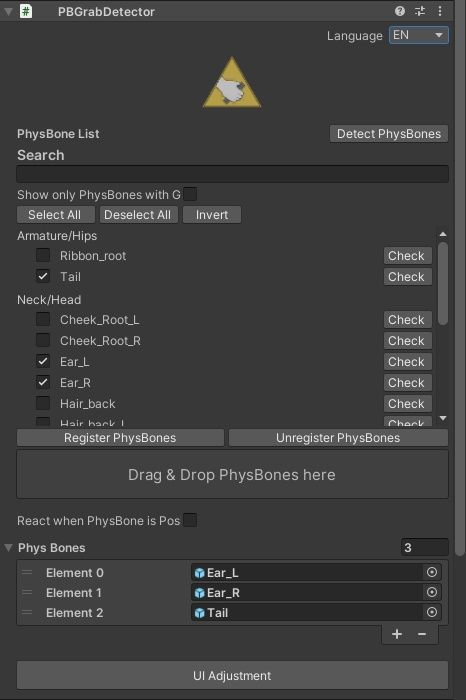Click the Detect PhysBones button
Image resolution: width=466 pixels, height=700 pixels.
tap(389, 134)
